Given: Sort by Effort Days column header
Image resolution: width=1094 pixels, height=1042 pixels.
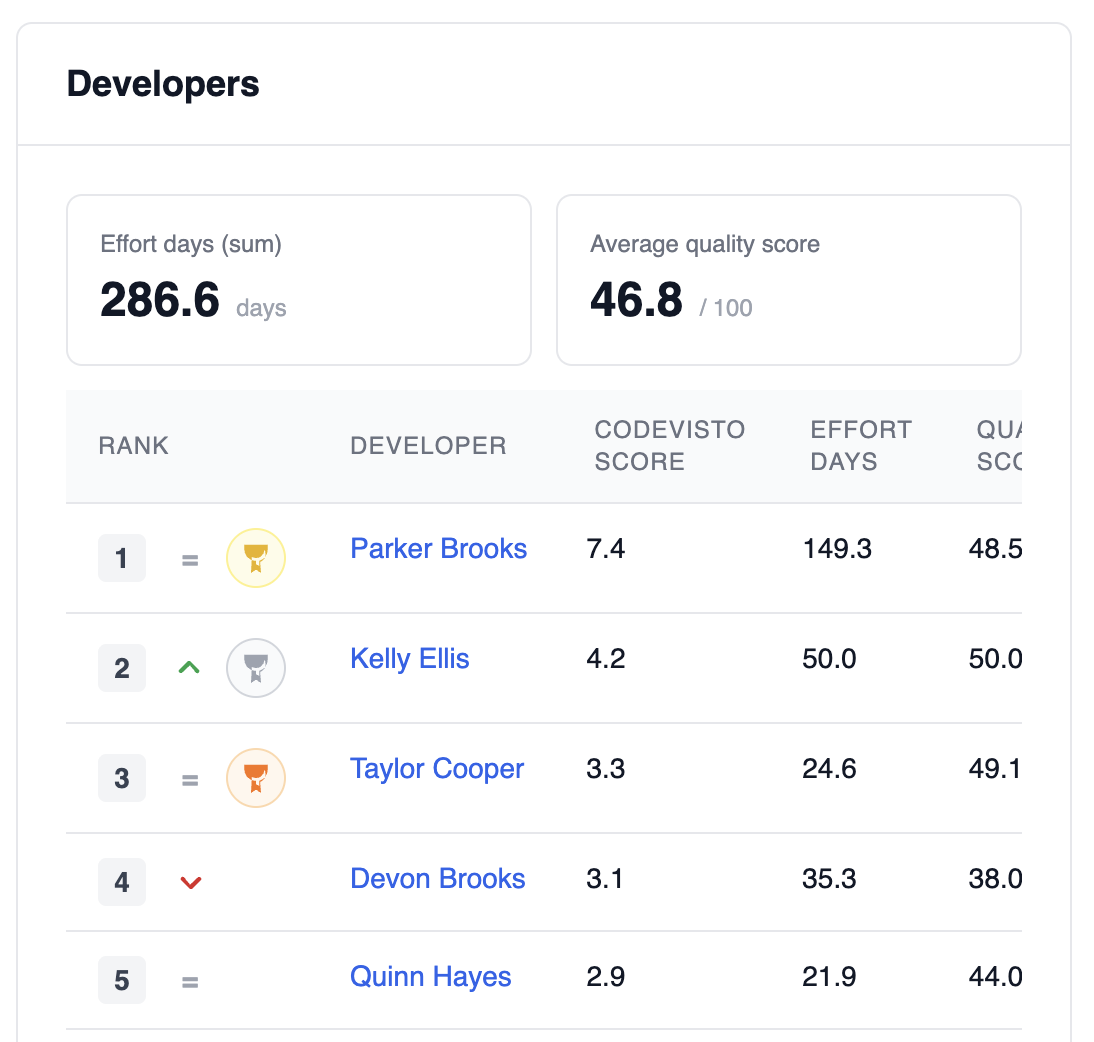Looking at the screenshot, I should point(861,446).
